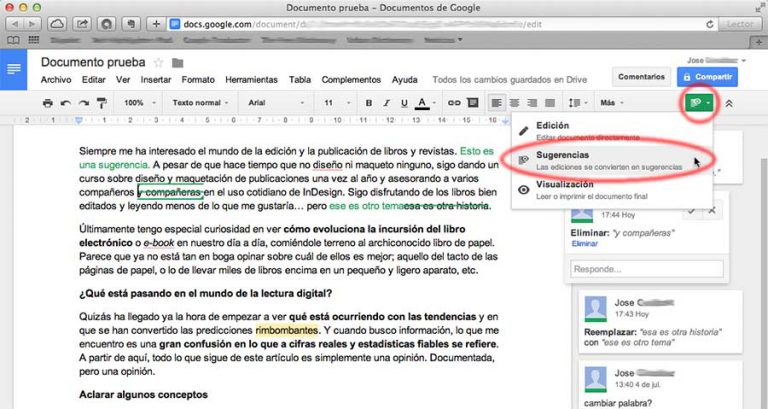Viewport: 768px width, 409px height.
Task: Open the green suggestions mode dropdown
Action: click(x=699, y=103)
